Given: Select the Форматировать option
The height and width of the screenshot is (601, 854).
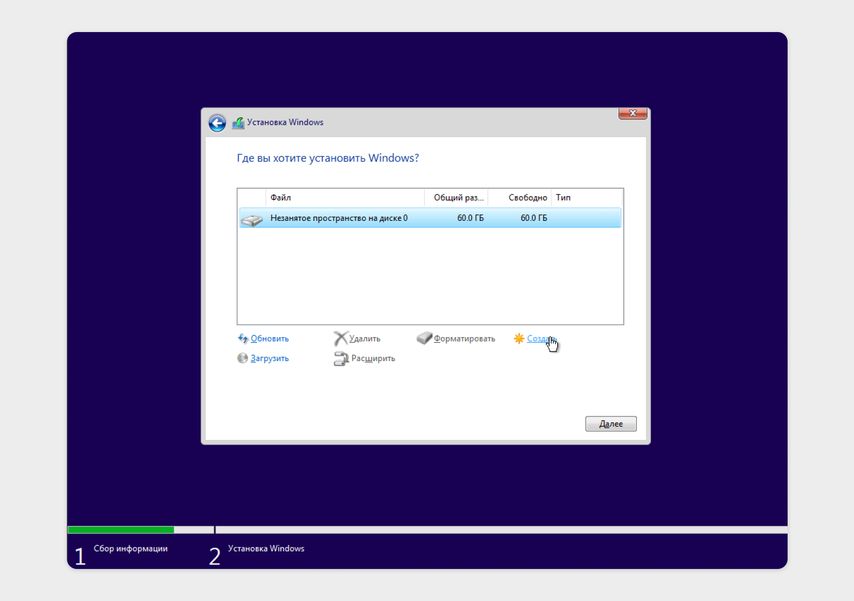Looking at the screenshot, I should click(464, 338).
